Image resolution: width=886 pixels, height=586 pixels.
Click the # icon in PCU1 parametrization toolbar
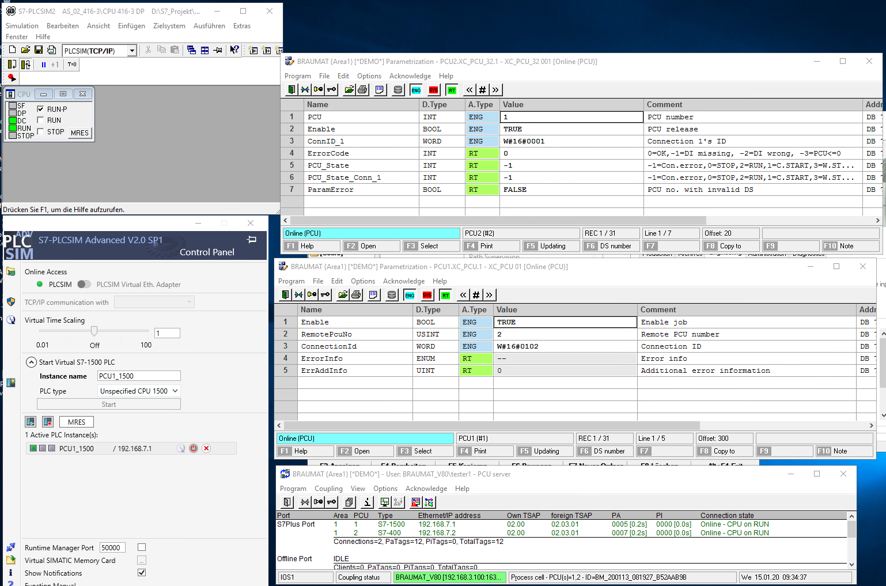(x=476, y=295)
